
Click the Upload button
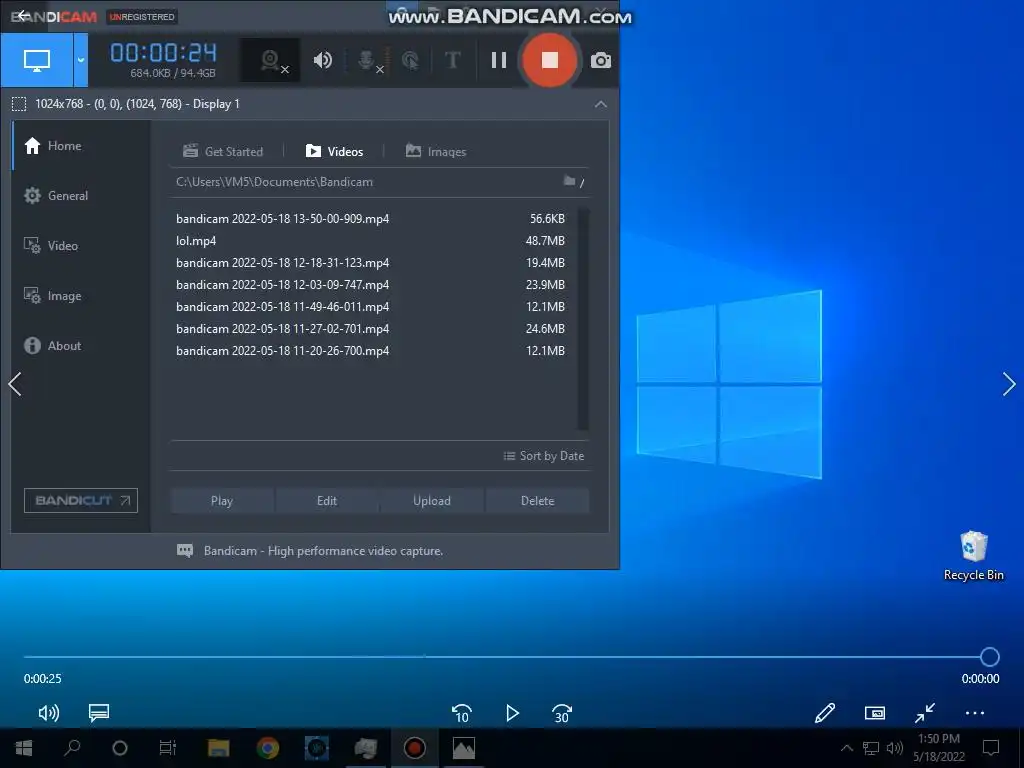(432, 501)
